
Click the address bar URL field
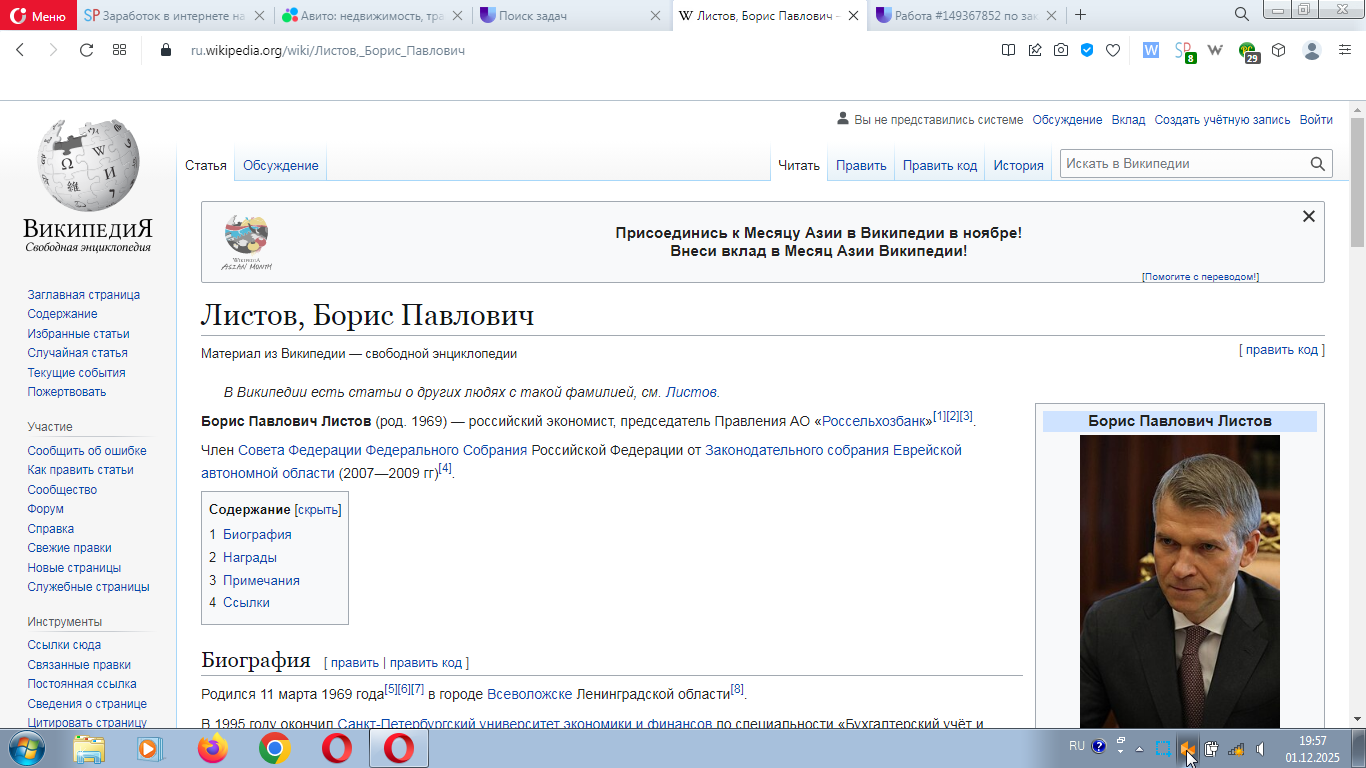(580, 50)
